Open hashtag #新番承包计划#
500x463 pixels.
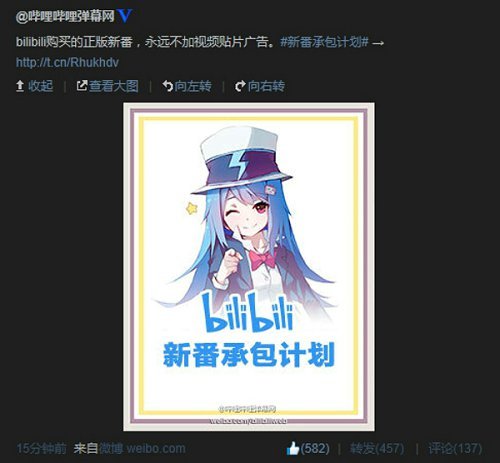pyautogui.click(x=324, y=42)
